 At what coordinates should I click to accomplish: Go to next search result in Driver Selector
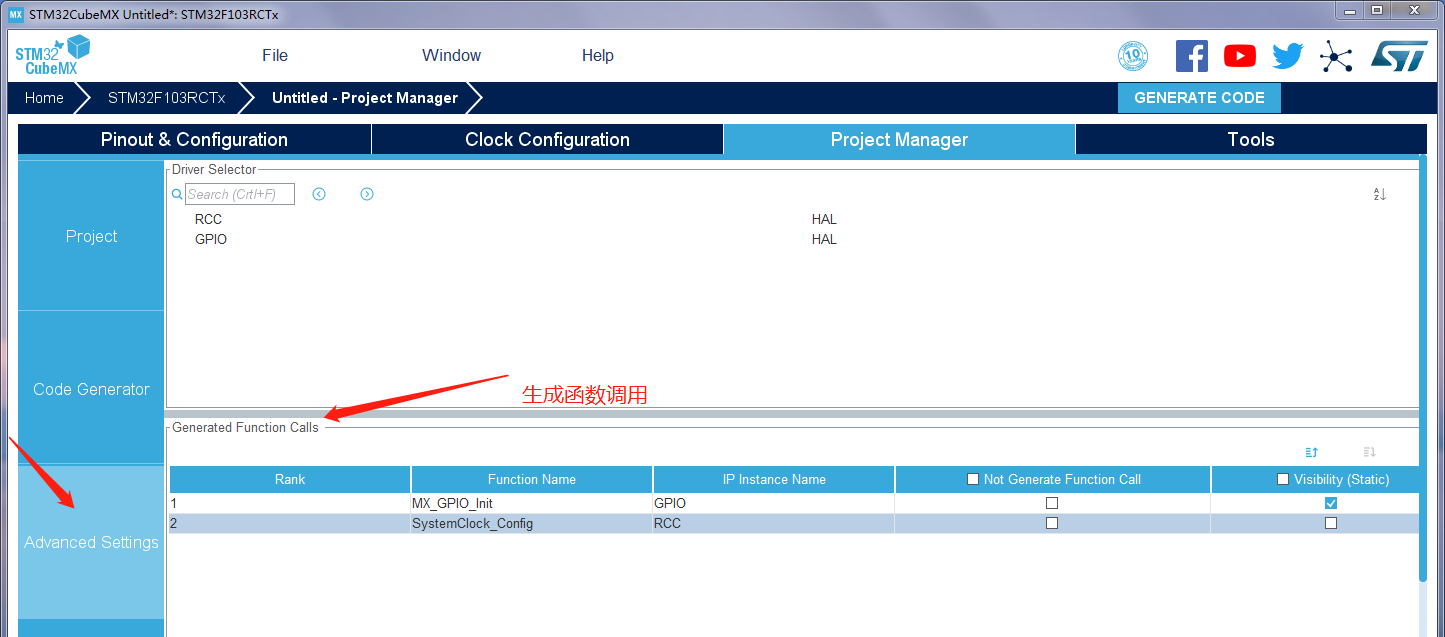(367, 194)
